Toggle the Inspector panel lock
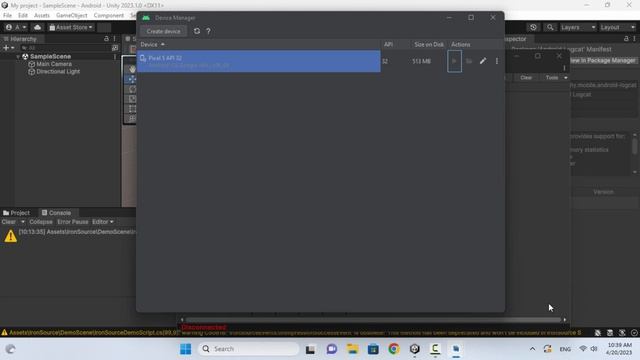This screenshot has width=640, height=360. (x=626, y=39)
